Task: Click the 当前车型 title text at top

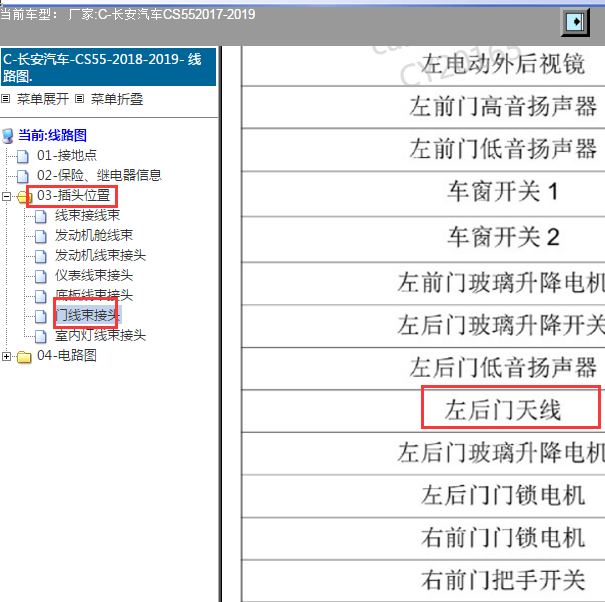Action: [x=128, y=15]
